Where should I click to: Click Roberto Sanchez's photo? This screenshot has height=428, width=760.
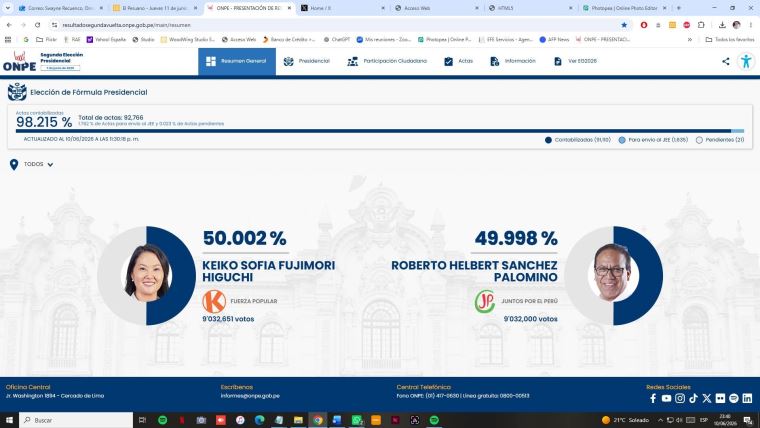(x=613, y=274)
